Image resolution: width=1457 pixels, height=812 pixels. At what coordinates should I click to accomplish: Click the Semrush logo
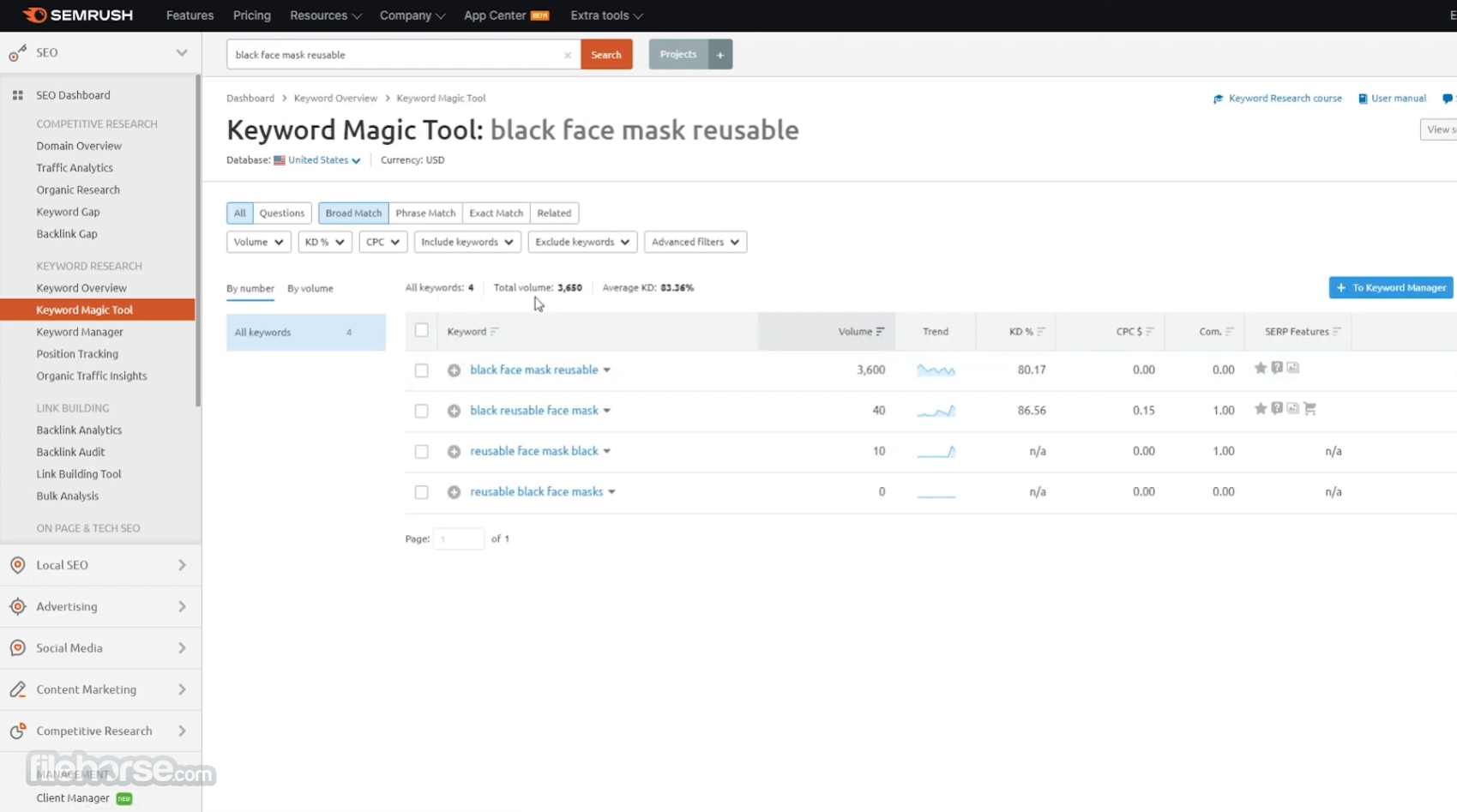pyautogui.click(x=77, y=15)
